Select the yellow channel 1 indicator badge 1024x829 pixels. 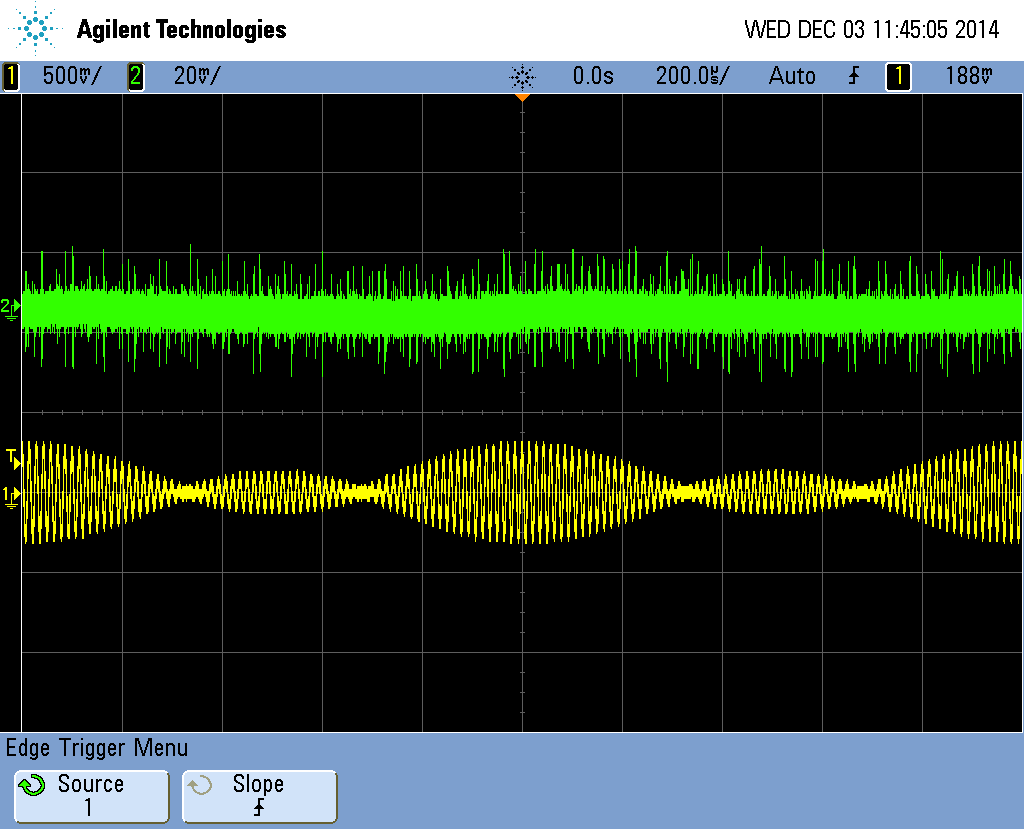pyautogui.click(x=11, y=76)
